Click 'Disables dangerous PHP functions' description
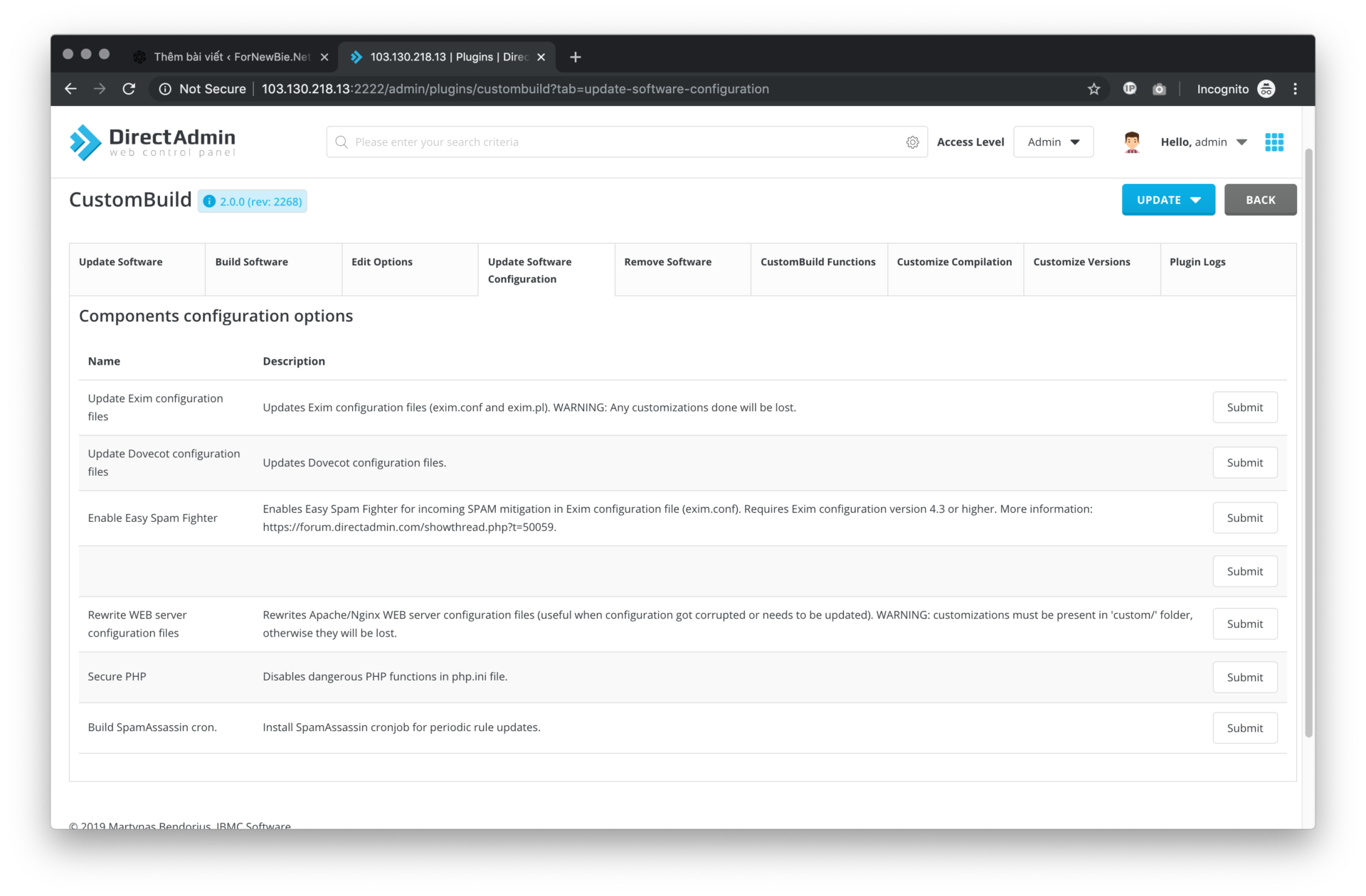Screen dimensions: 1366x896 (385, 677)
